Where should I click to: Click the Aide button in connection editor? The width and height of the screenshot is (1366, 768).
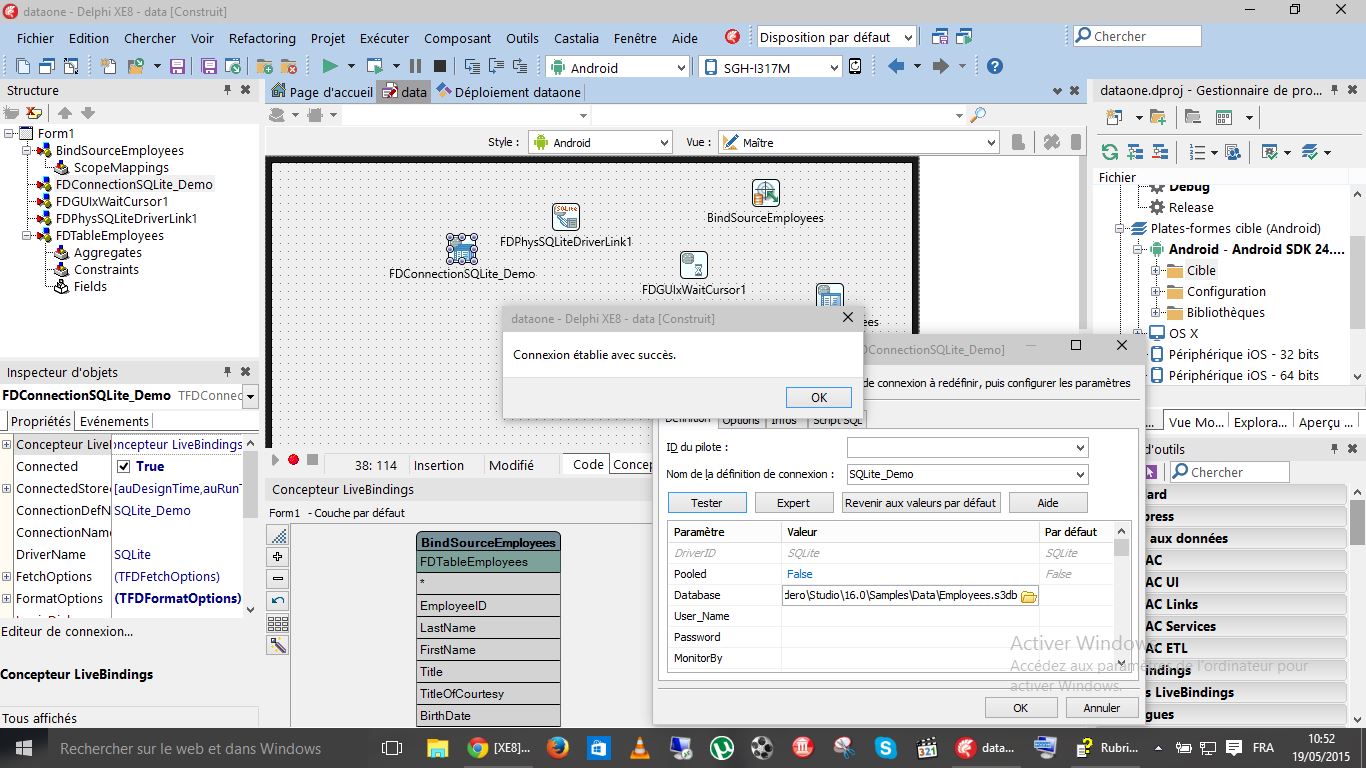point(1048,502)
